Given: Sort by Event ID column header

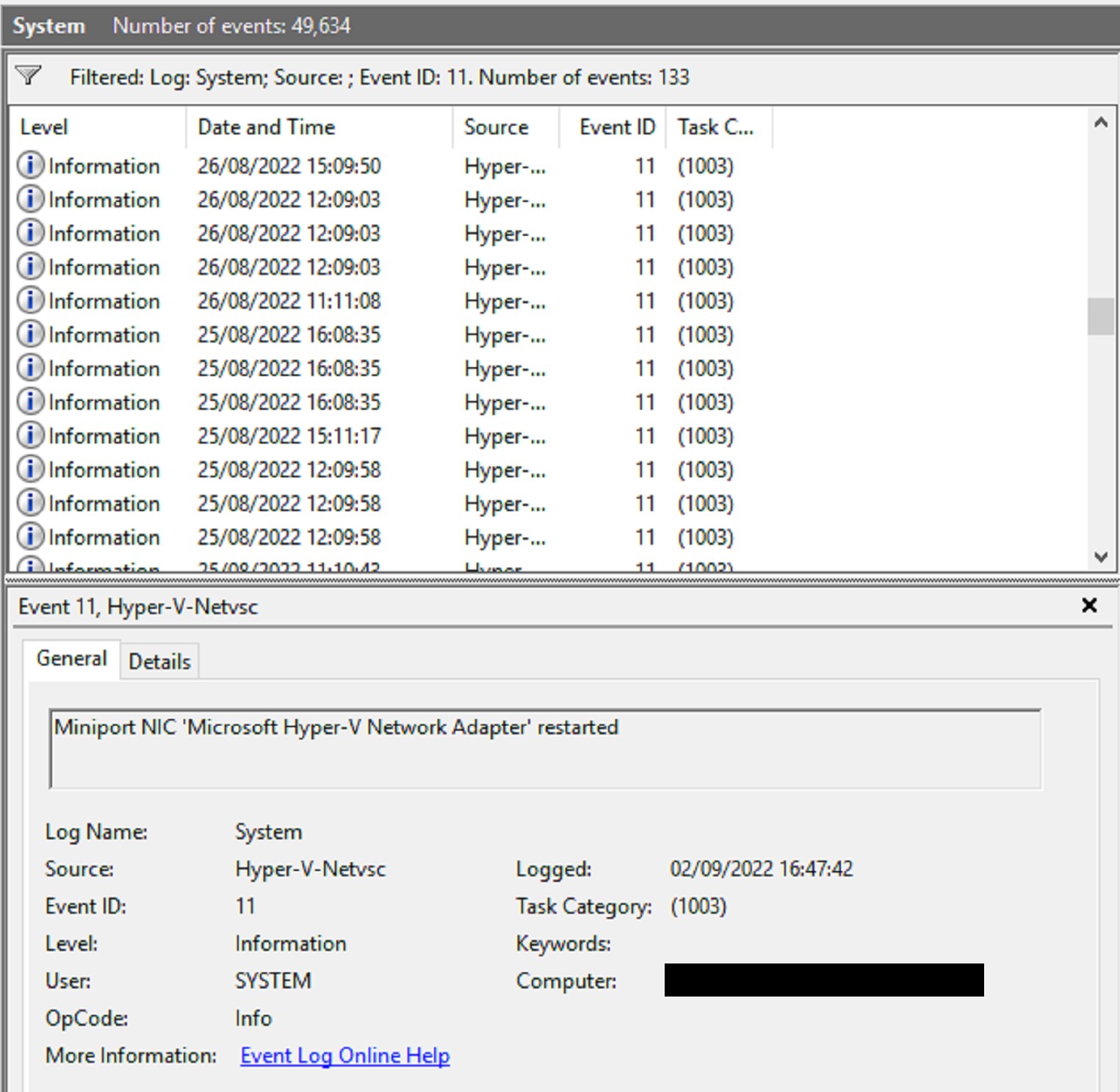Looking at the screenshot, I should point(616,128).
